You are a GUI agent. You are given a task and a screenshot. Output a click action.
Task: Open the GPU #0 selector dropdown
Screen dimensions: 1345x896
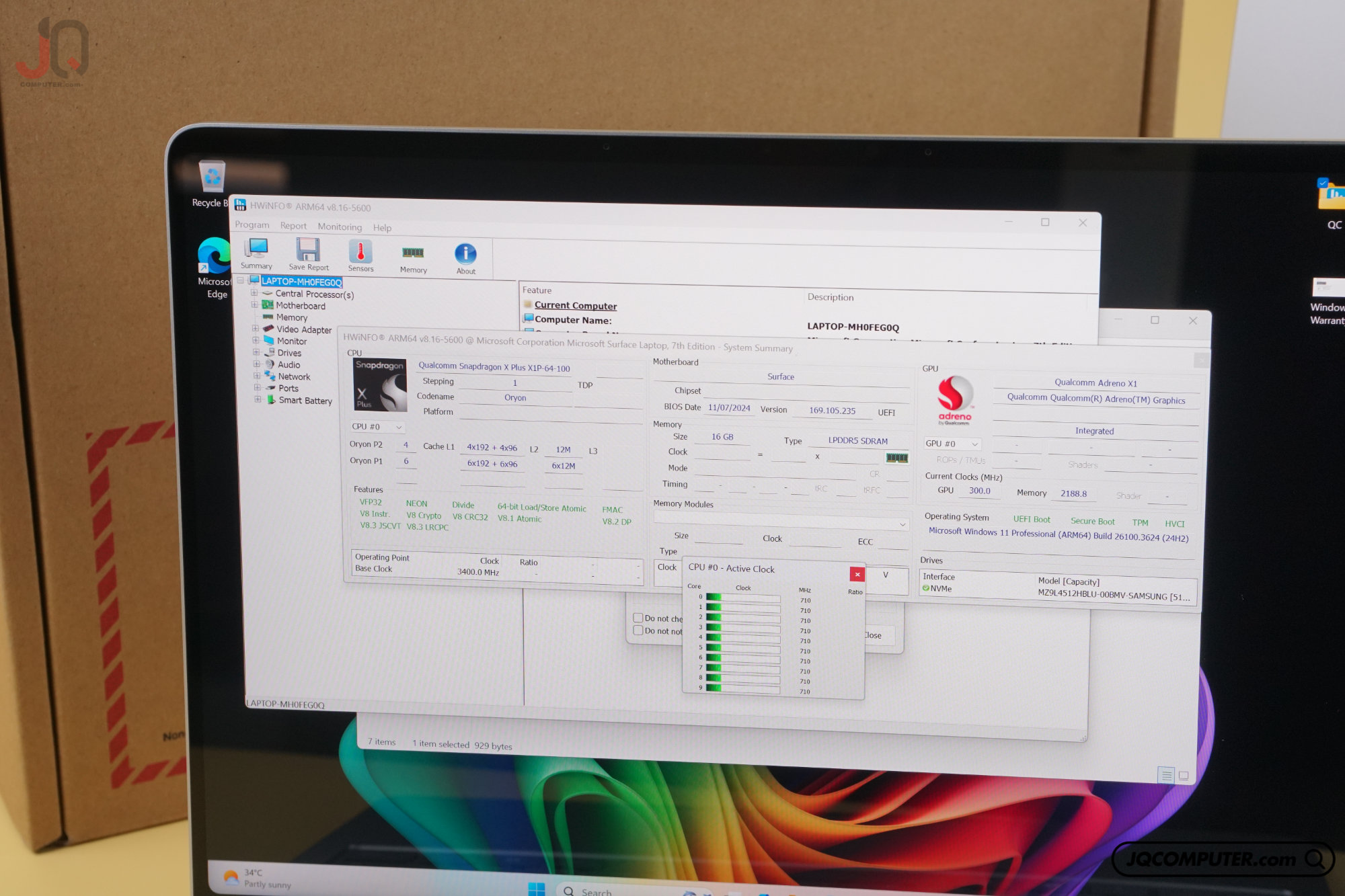(x=952, y=444)
